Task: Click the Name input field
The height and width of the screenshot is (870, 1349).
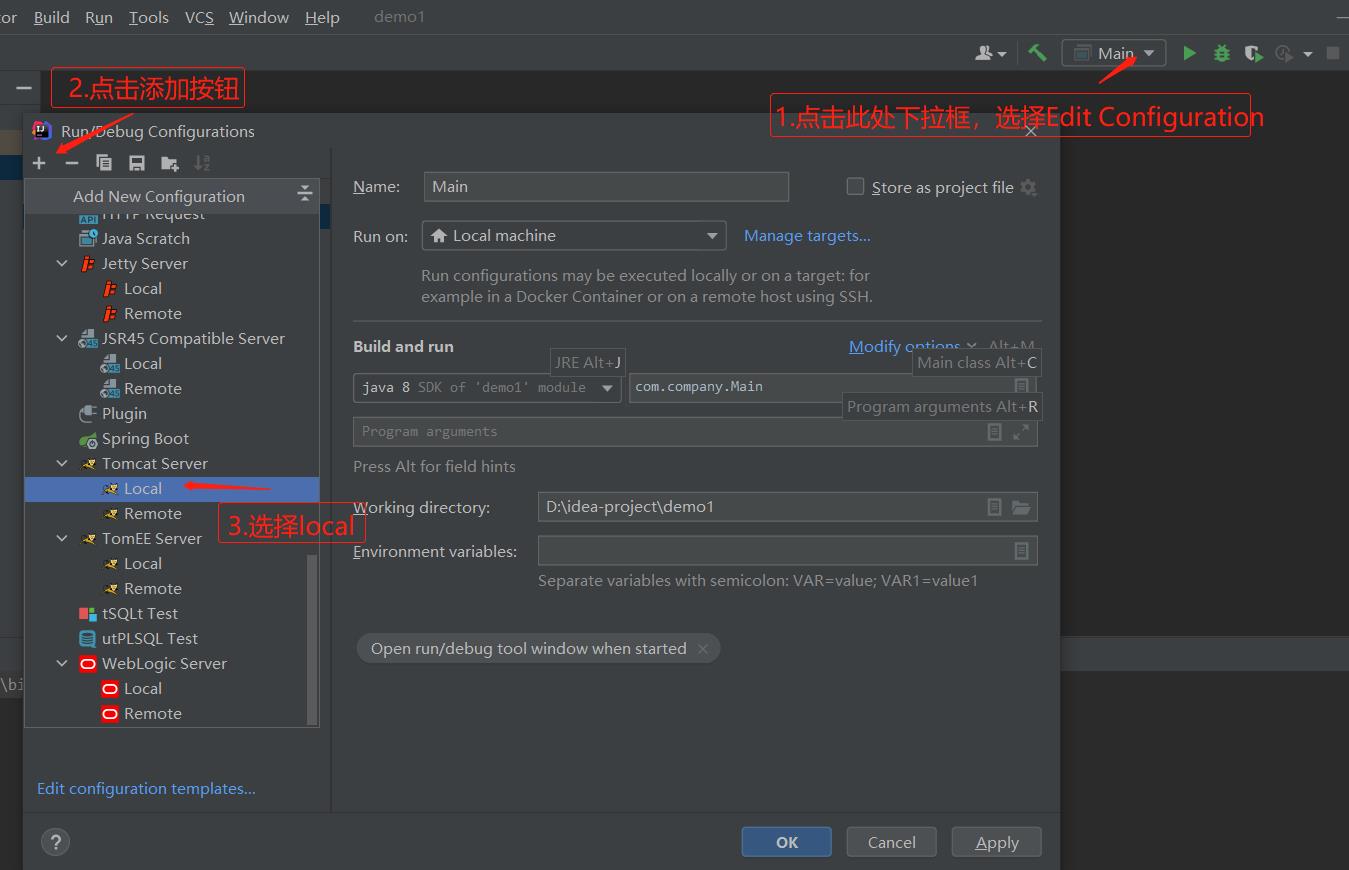Action: (606, 187)
